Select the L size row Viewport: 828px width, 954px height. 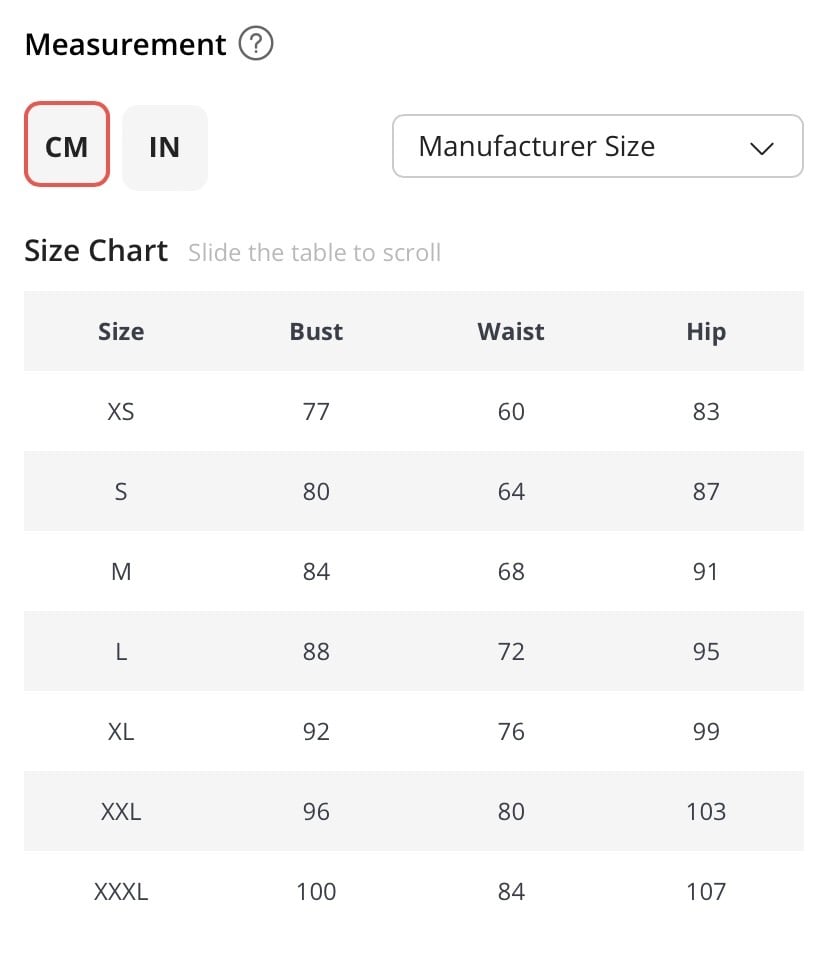414,651
